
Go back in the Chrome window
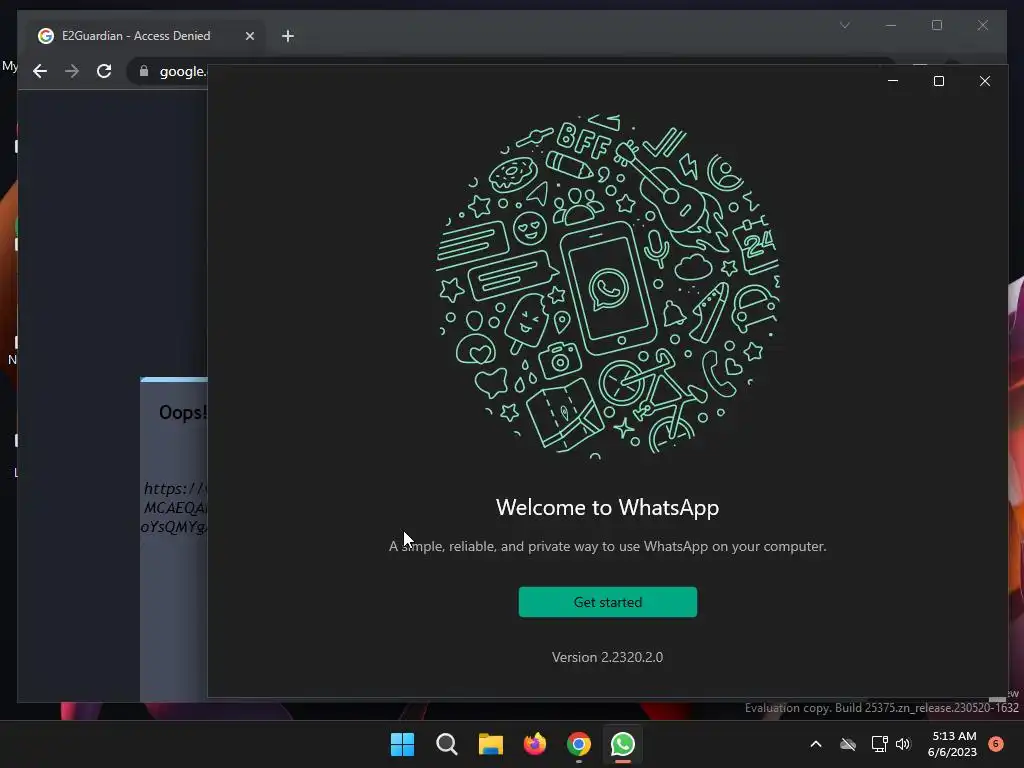coord(40,71)
